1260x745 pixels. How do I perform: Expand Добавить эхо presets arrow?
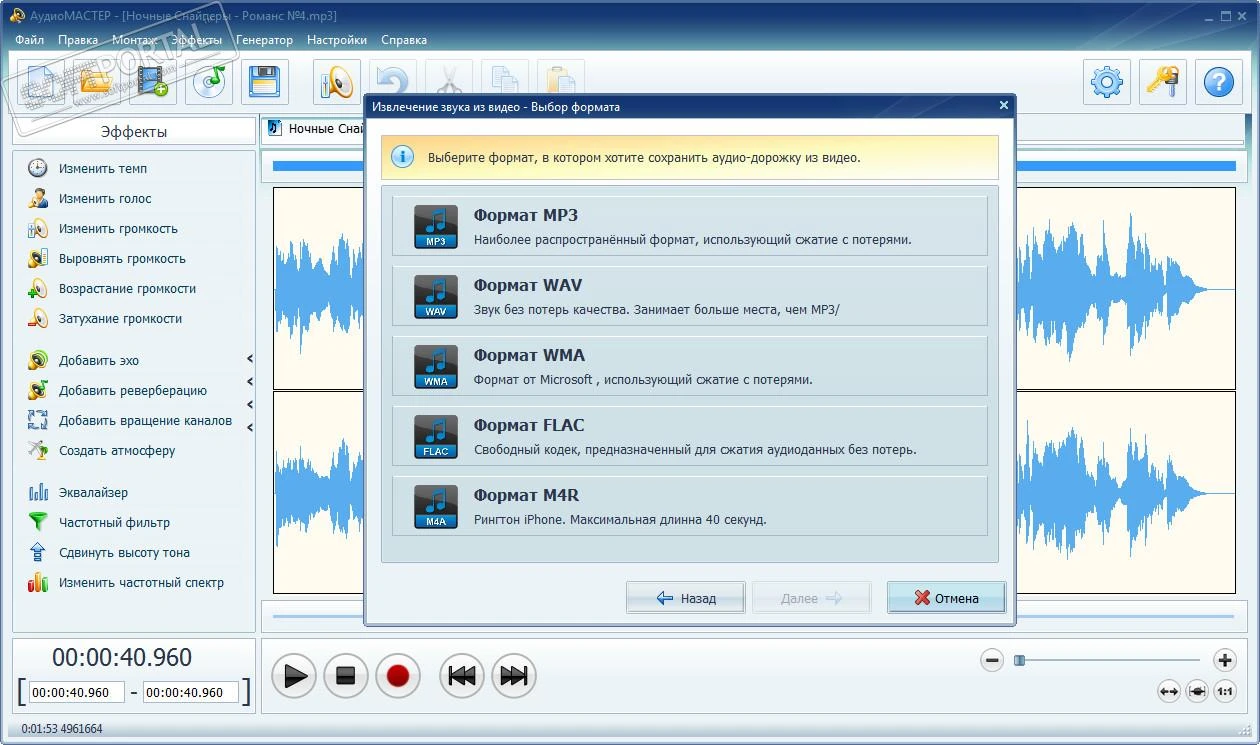click(x=250, y=359)
